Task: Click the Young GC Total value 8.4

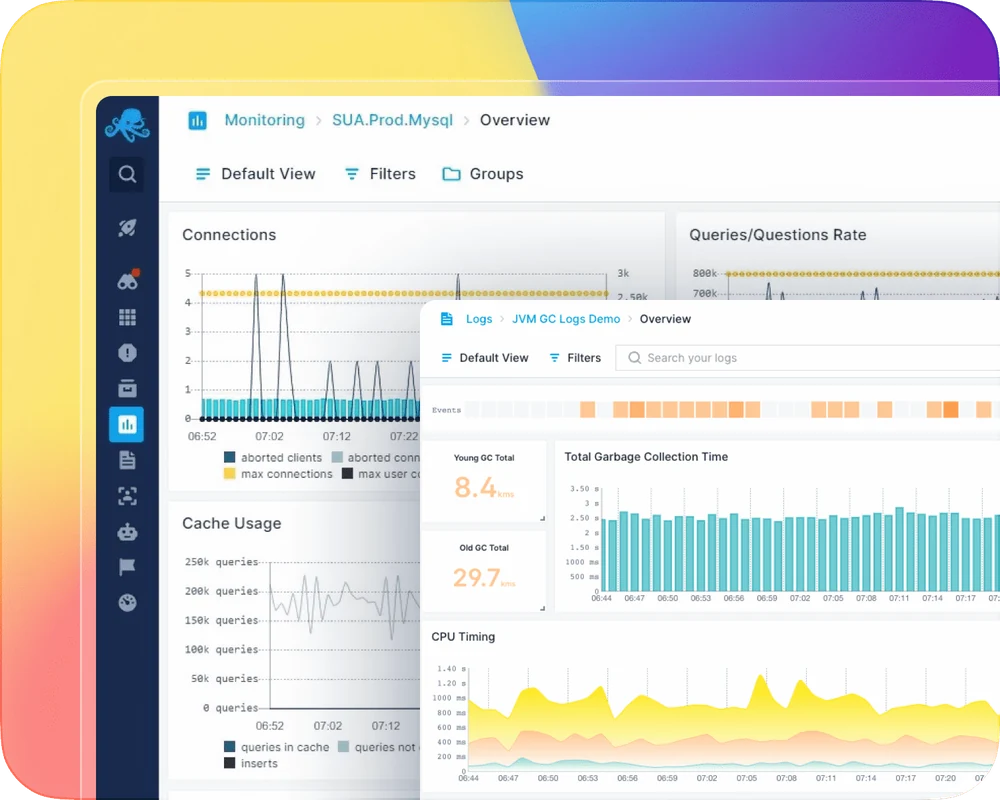Action: 474,487
